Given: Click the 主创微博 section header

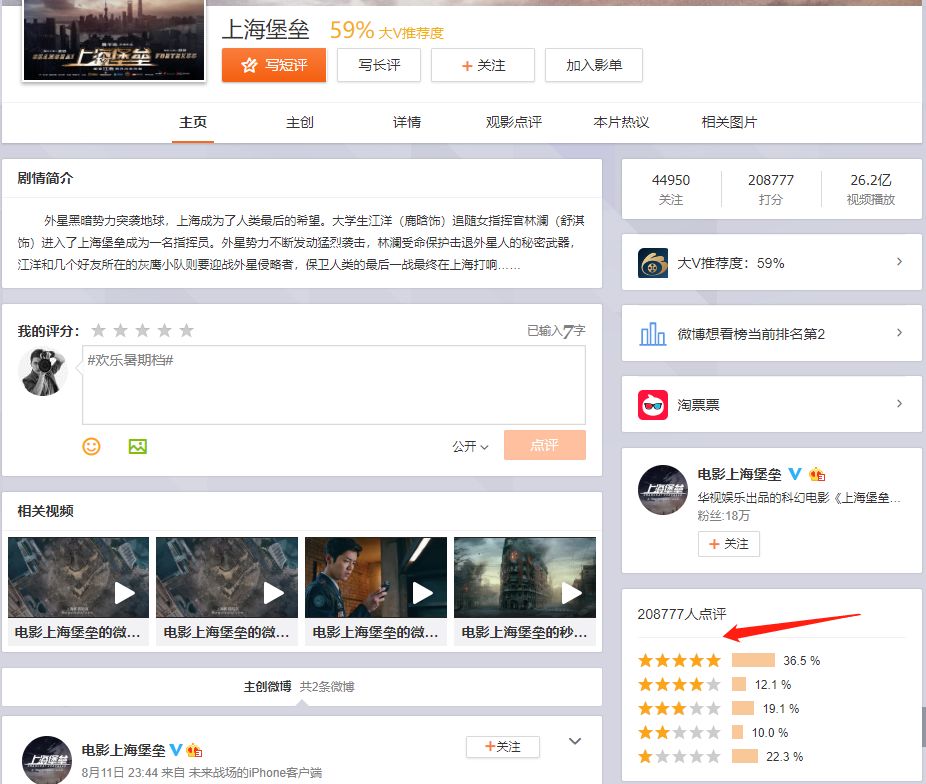Looking at the screenshot, I should click(267, 686).
